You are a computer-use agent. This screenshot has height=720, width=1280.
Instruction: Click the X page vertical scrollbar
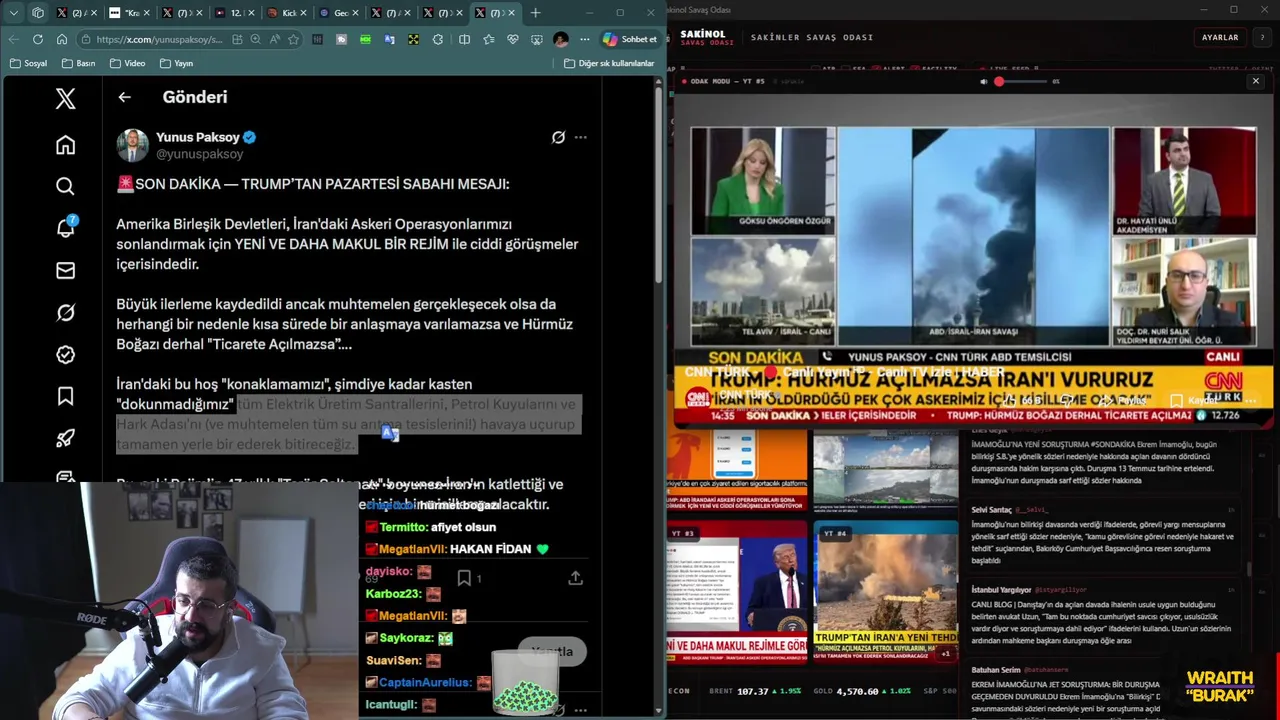(658, 185)
